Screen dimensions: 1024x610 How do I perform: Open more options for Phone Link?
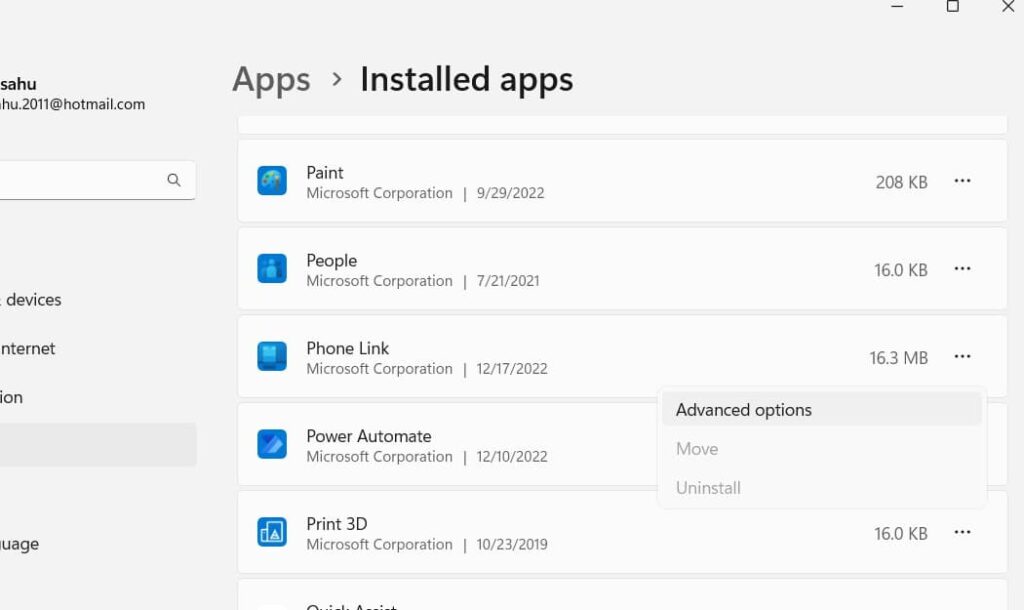963,357
